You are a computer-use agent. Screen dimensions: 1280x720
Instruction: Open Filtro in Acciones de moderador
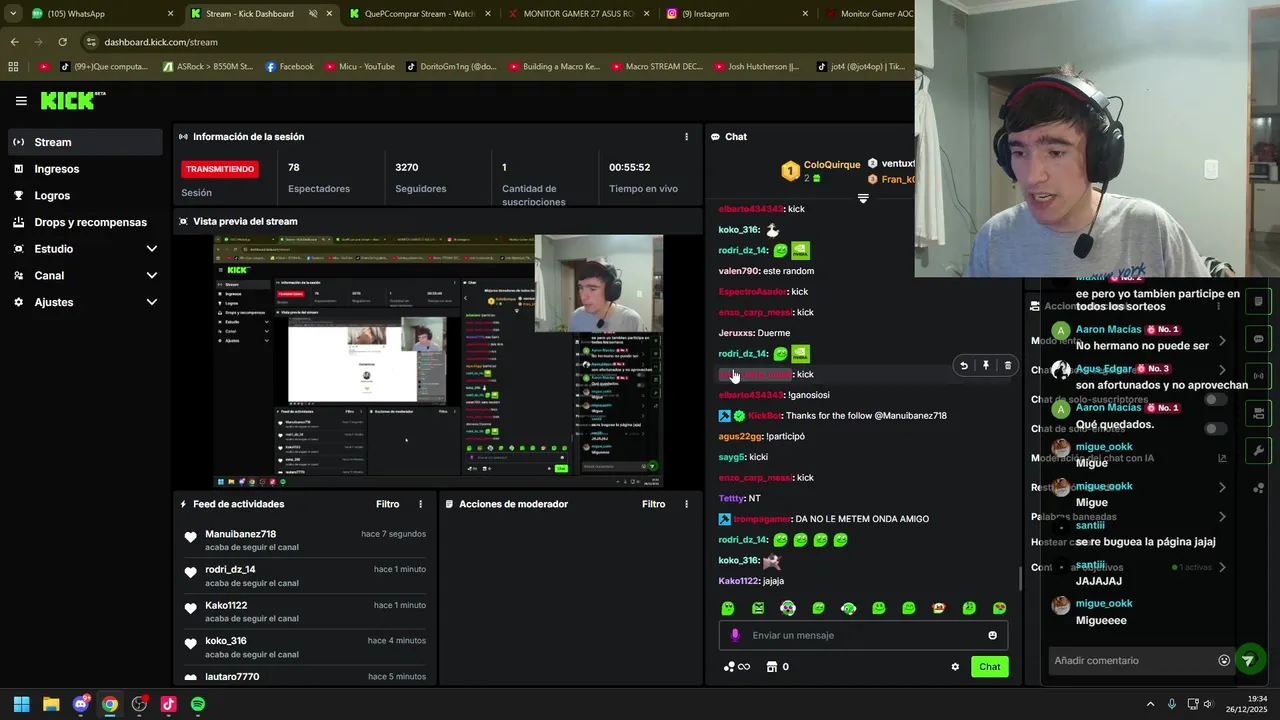[x=653, y=504]
